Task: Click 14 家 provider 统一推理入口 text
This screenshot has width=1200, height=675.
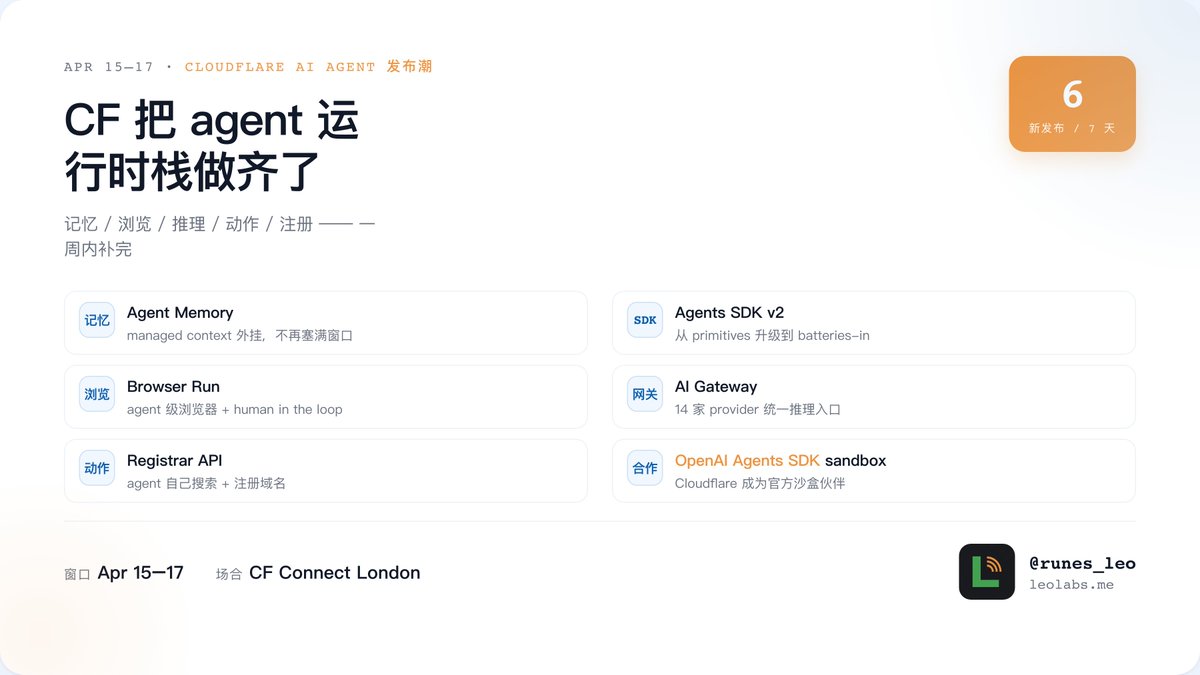Action: pos(758,410)
